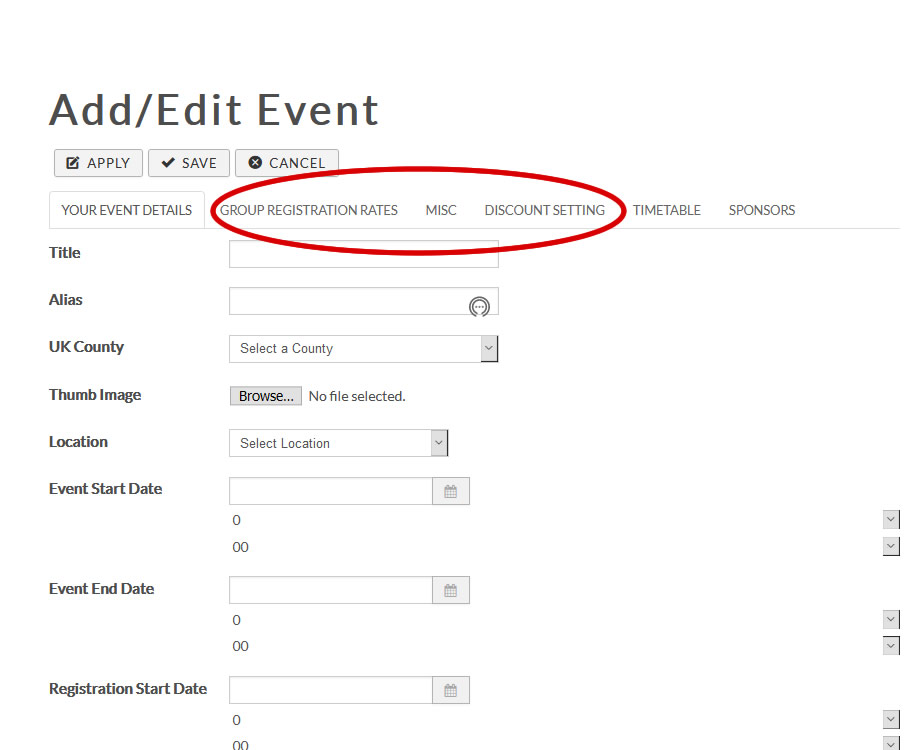Open Event Start Date calendar picker
The height and width of the screenshot is (750, 924).
click(x=450, y=492)
